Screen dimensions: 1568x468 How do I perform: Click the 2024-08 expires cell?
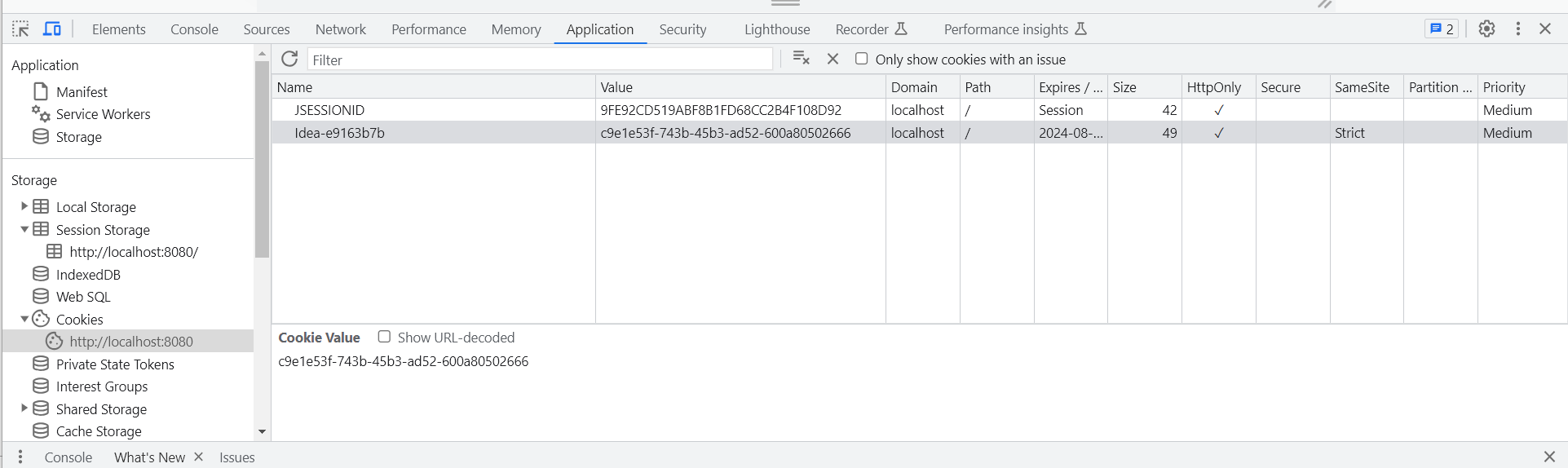[x=1071, y=133]
